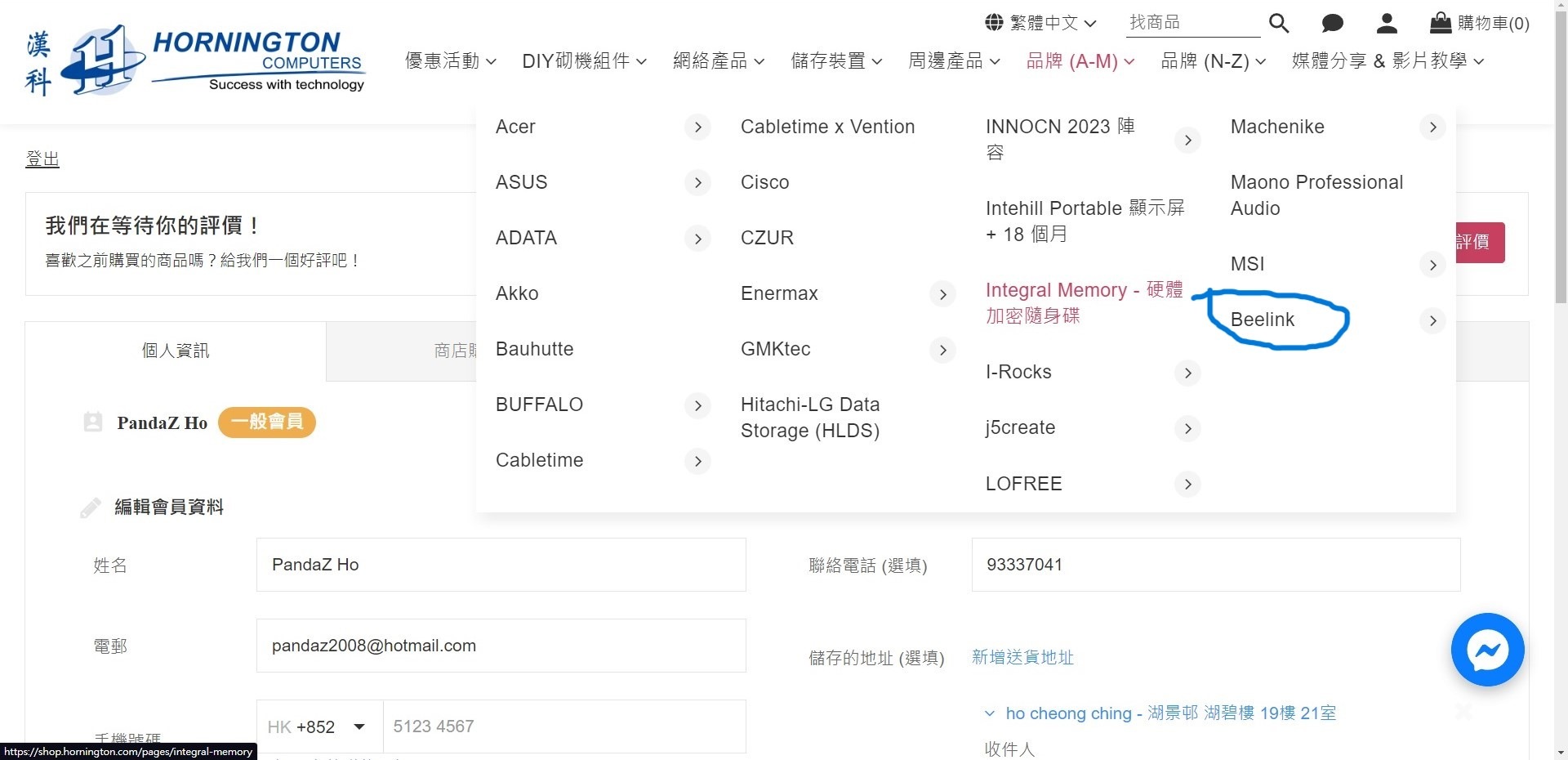Open the 優惠活動 menu
Viewport: 1568px width, 760px height.
click(451, 60)
